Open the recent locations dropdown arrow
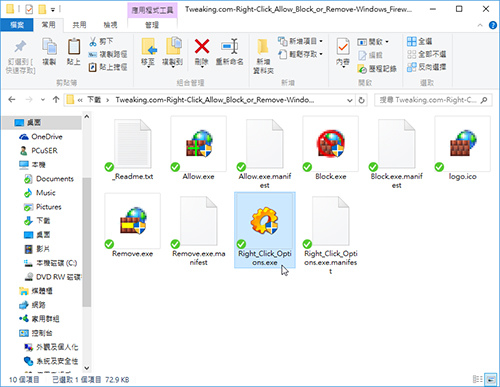 pos(43,100)
